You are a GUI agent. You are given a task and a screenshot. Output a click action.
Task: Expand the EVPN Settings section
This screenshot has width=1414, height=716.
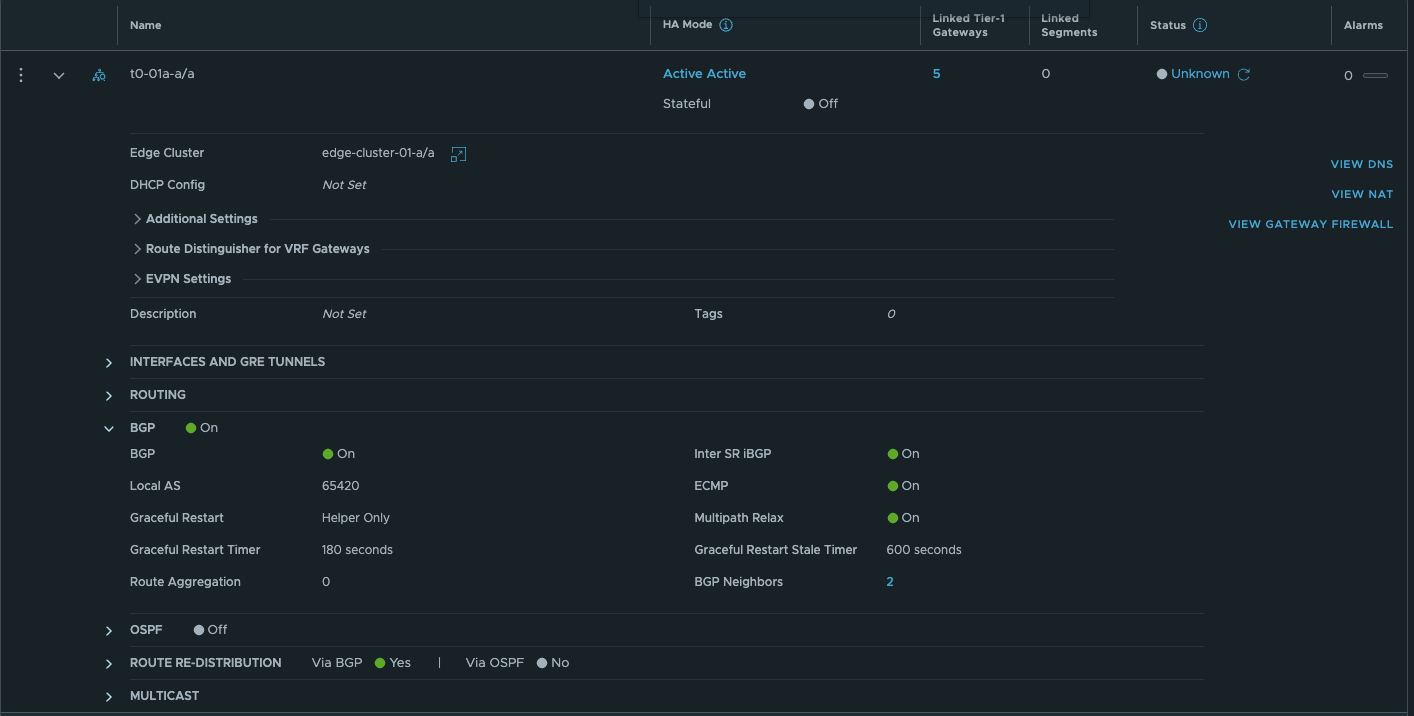tap(137, 278)
